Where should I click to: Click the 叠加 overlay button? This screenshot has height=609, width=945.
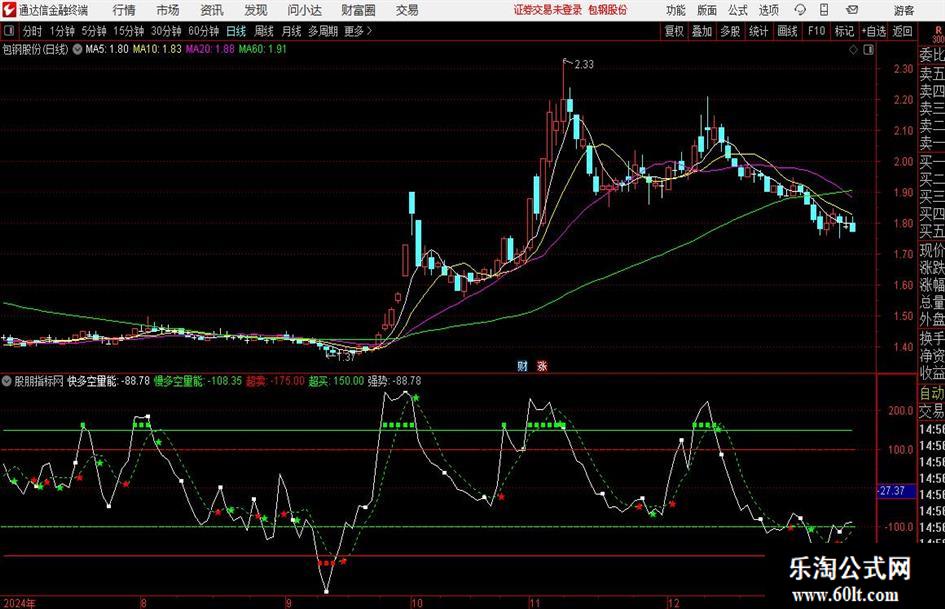tap(702, 31)
